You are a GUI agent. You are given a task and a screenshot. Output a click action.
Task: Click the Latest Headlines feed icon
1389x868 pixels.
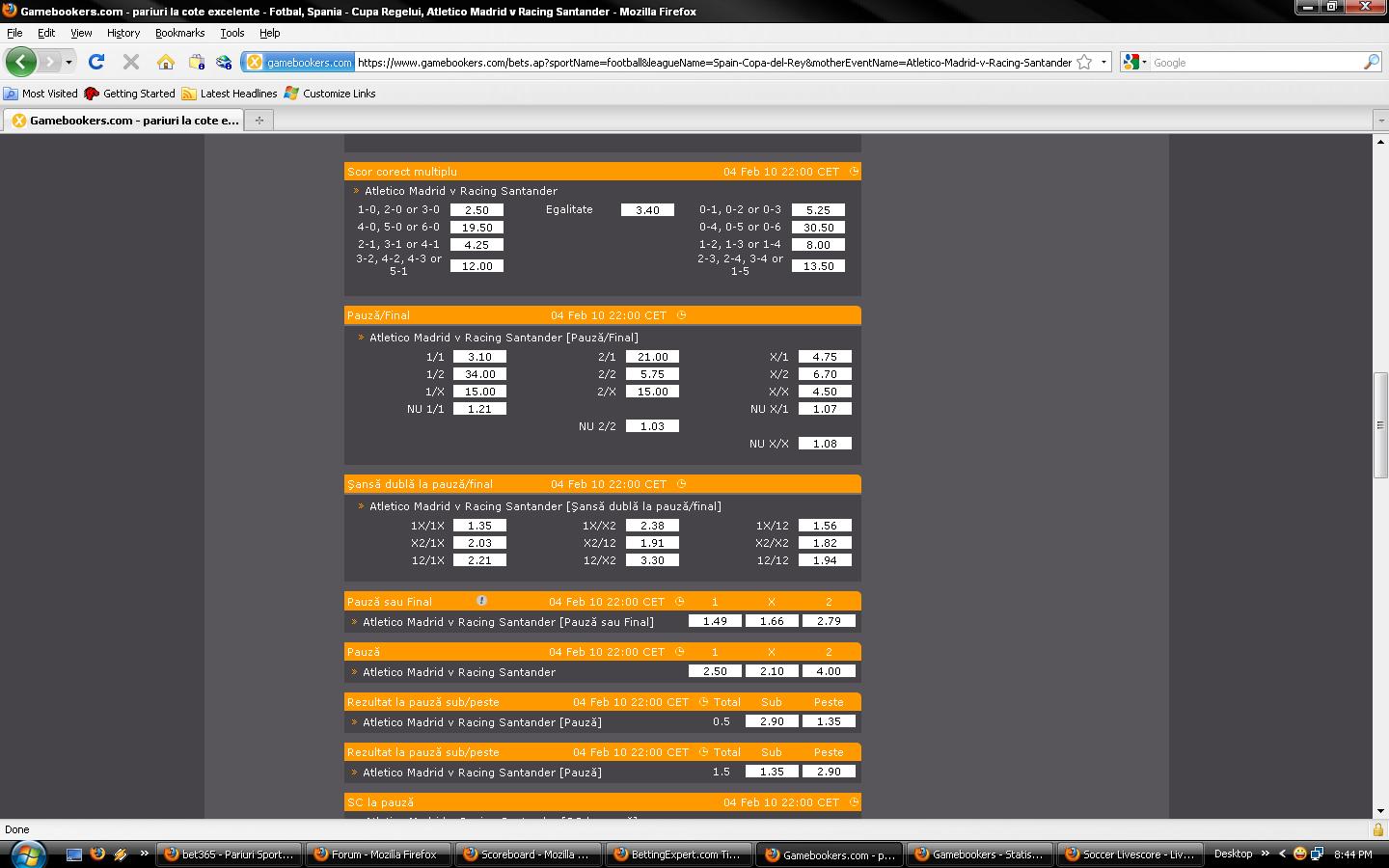click(x=189, y=94)
